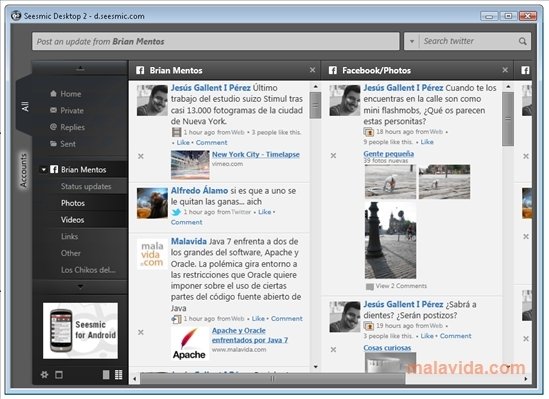This screenshot has height=399, width=549.
Task: Select Other under Brian Mentos
Action: point(71,253)
